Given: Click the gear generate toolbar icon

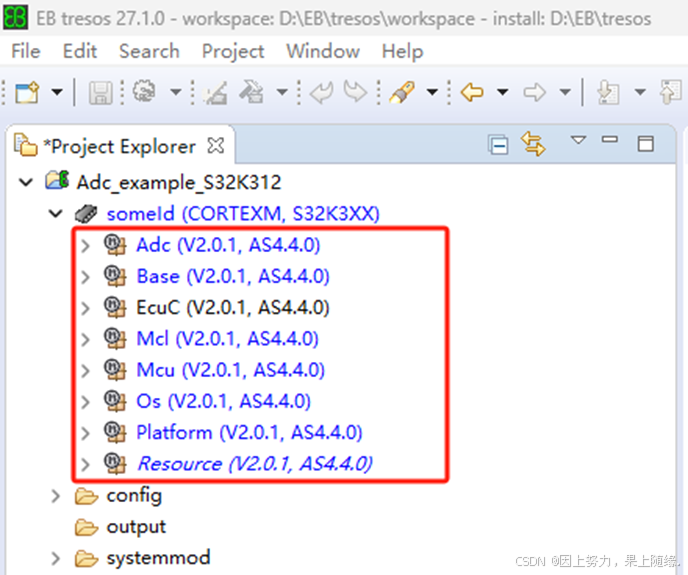Looking at the screenshot, I should (144, 92).
